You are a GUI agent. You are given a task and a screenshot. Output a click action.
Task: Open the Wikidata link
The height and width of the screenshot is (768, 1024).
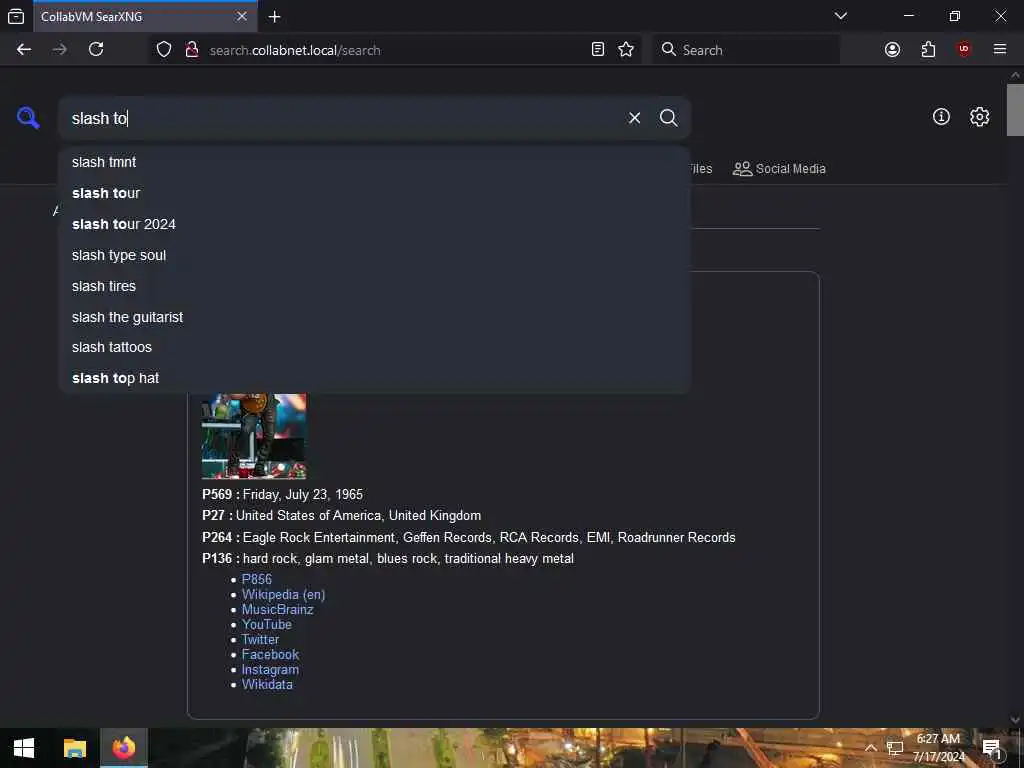tap(267, 684)
